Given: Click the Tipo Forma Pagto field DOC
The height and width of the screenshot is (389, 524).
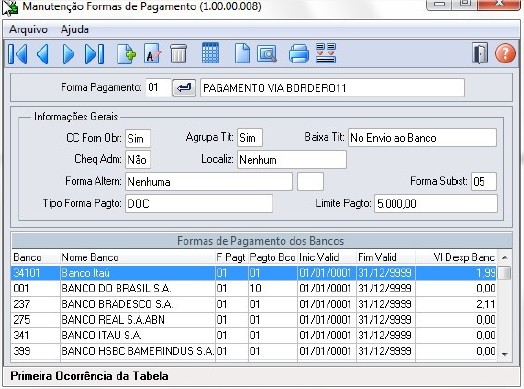Looking at the screenshot, I should point(199,204).
